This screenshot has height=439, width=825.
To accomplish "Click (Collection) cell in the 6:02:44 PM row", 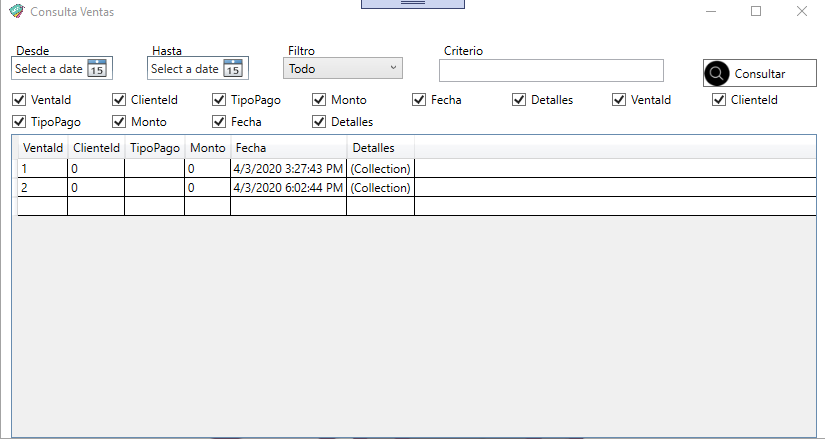I will 380,187.
